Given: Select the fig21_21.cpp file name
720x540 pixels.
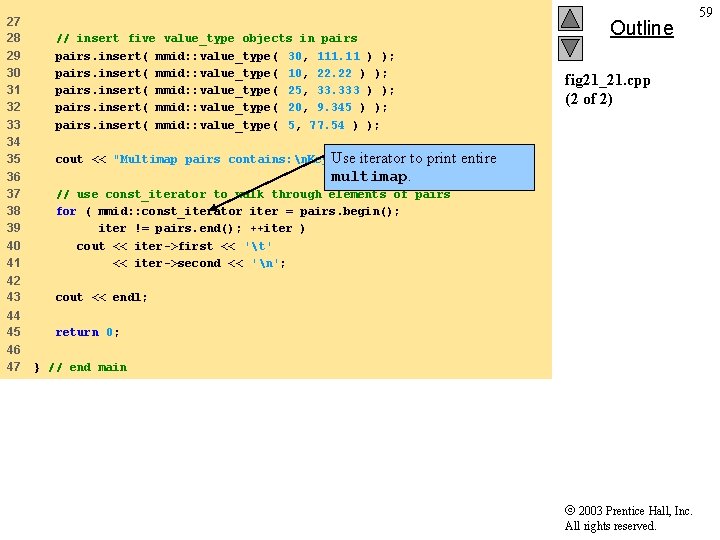Looking at the screenshot, I should (x=607, y=80).
